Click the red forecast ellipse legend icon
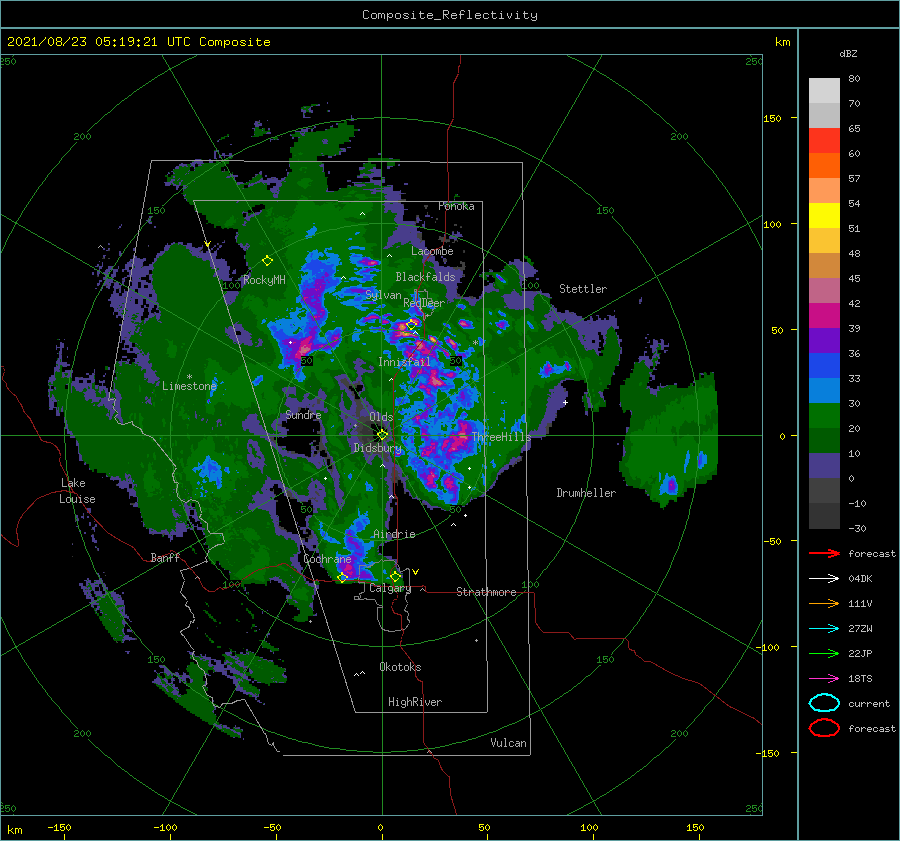This screenshot has width=900, height=841. [x=824, y=728]
